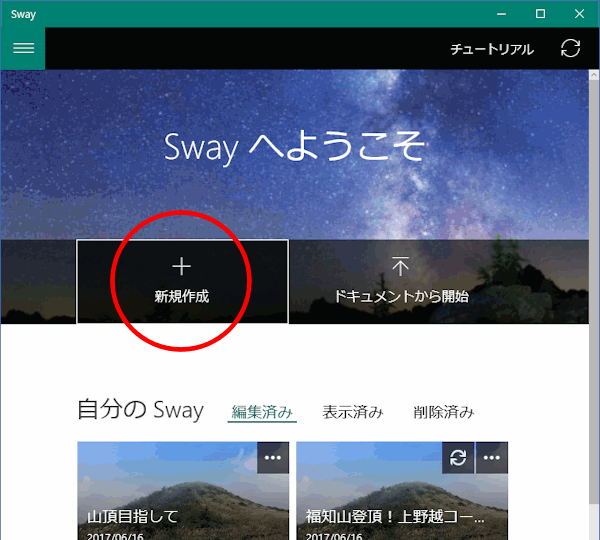Open more options on 福知山登頂 card
Image resolution: width=600 pixels, height=540 pixels.
(x=492, y=458)
